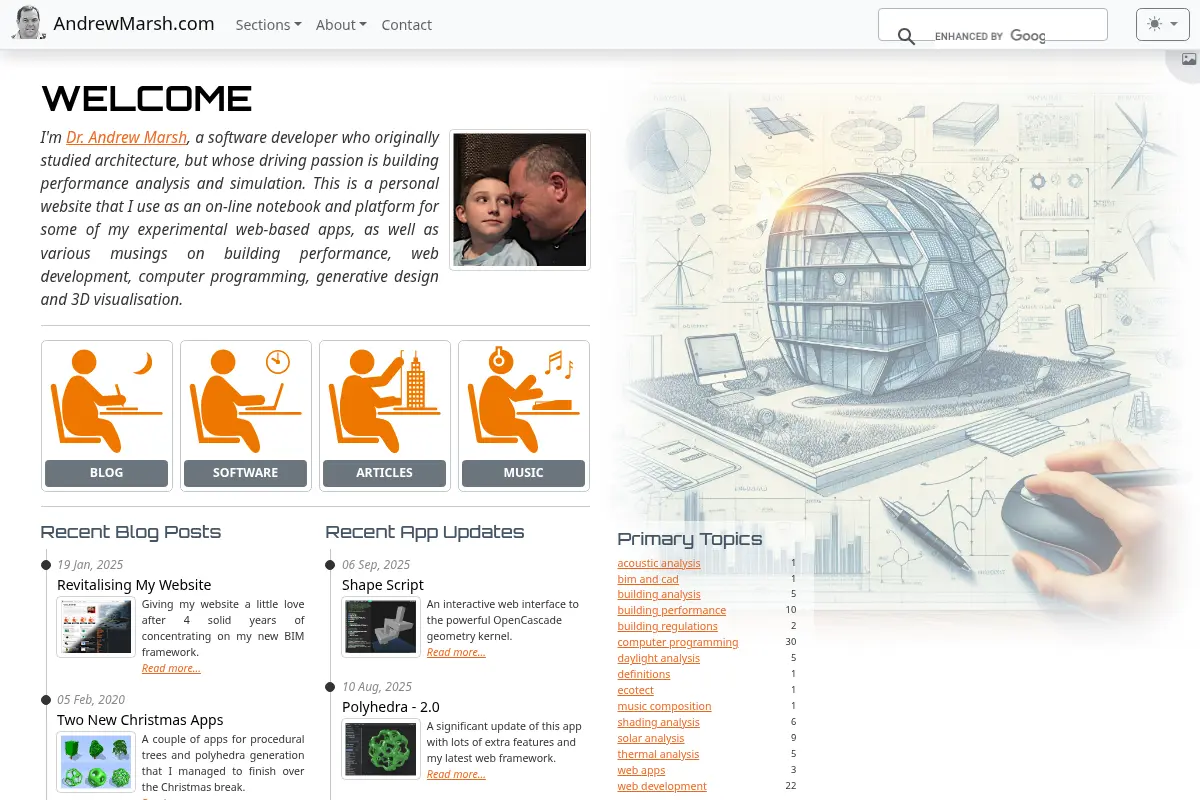Expand the About menu
Image resolution: width=1200 pixels, height=800 pixels.
[341, 25]
